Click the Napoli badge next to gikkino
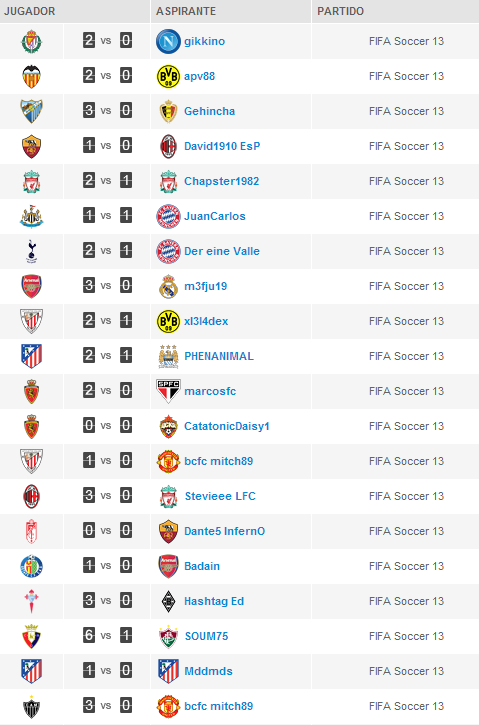The image size is (479, 725). tap(168, 41)
